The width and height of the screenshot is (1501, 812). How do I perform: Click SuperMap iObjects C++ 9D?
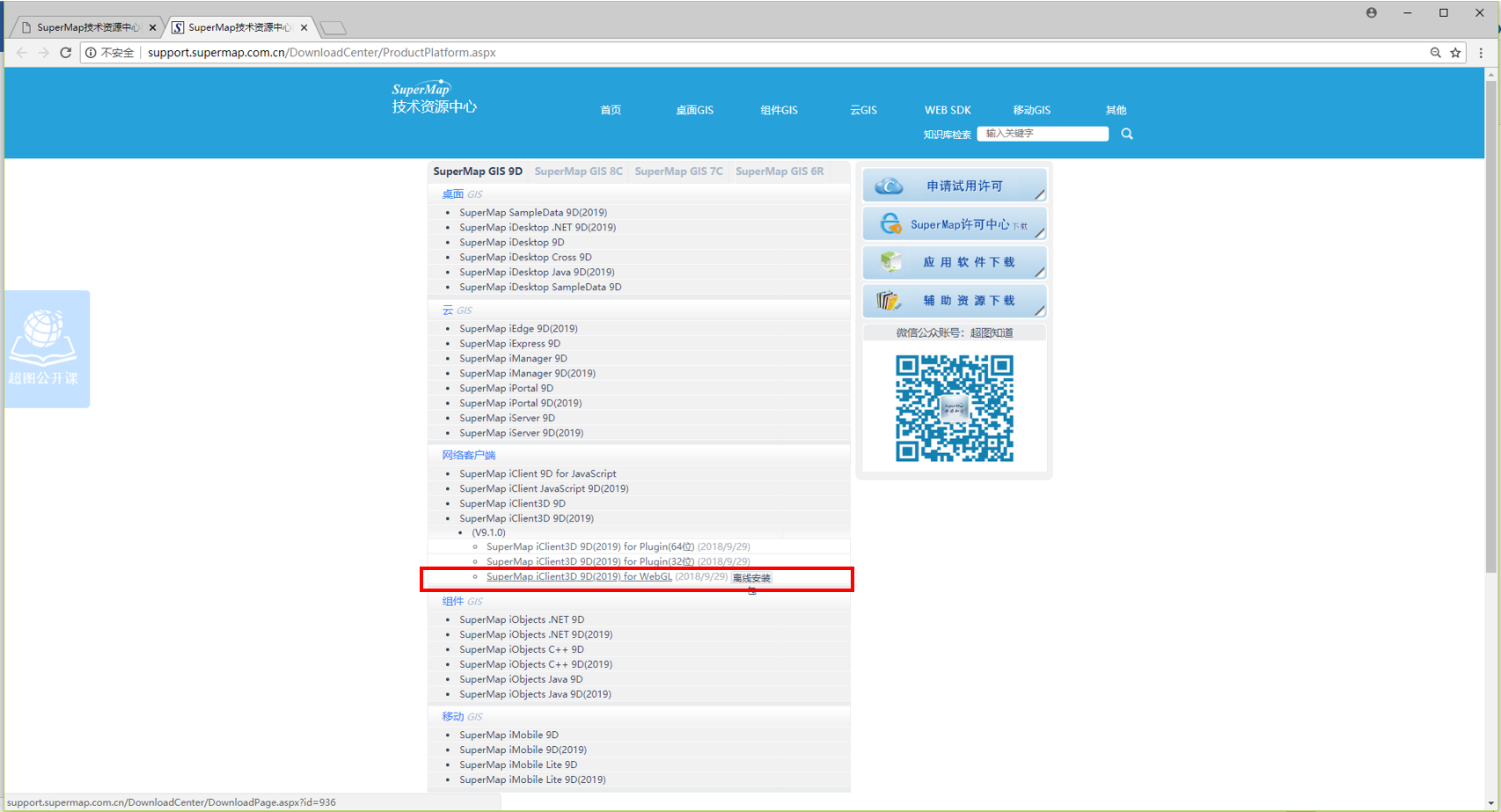pyautogui.click(x=521, y=649)
